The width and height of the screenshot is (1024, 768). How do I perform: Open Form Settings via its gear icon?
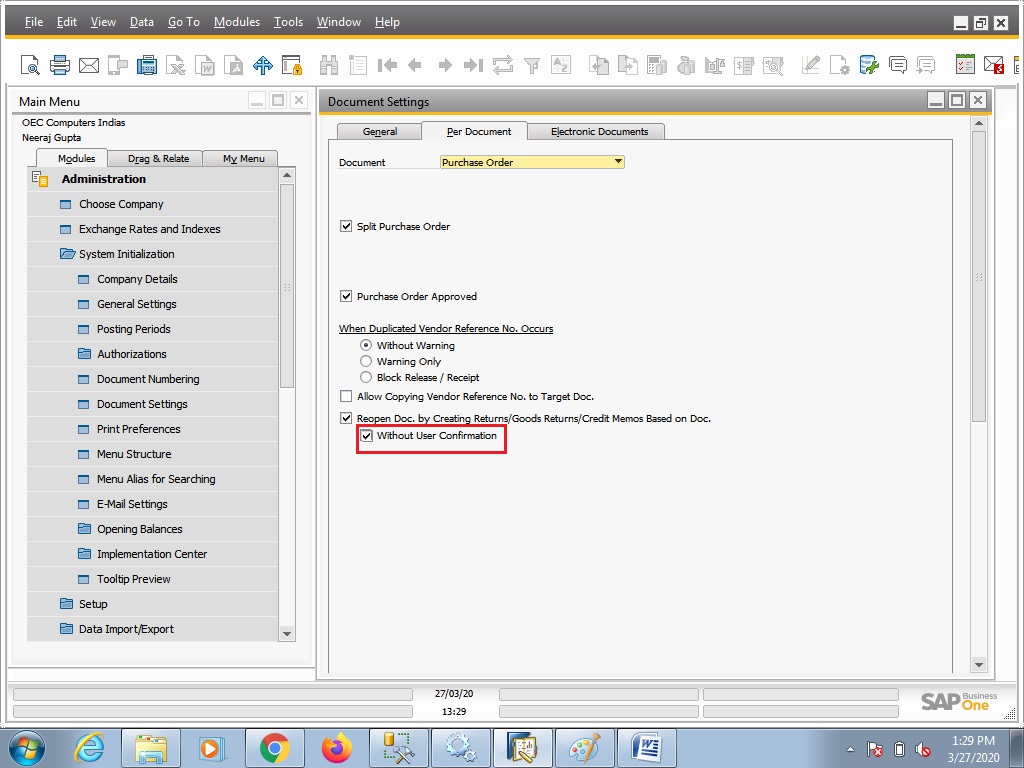(838, 65)
